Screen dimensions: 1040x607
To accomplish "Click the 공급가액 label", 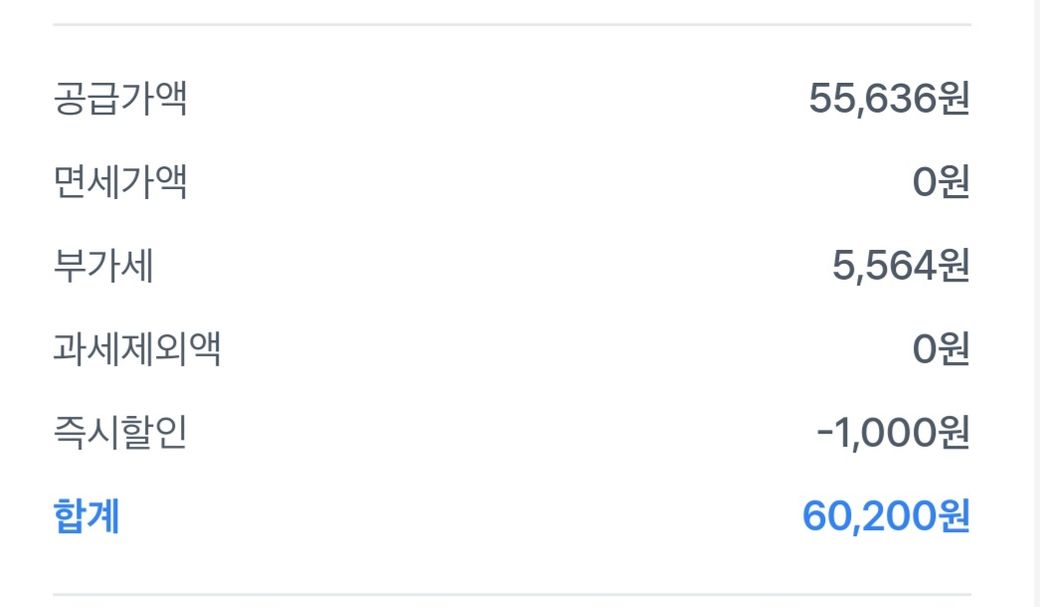I will (x=120, y=99).
